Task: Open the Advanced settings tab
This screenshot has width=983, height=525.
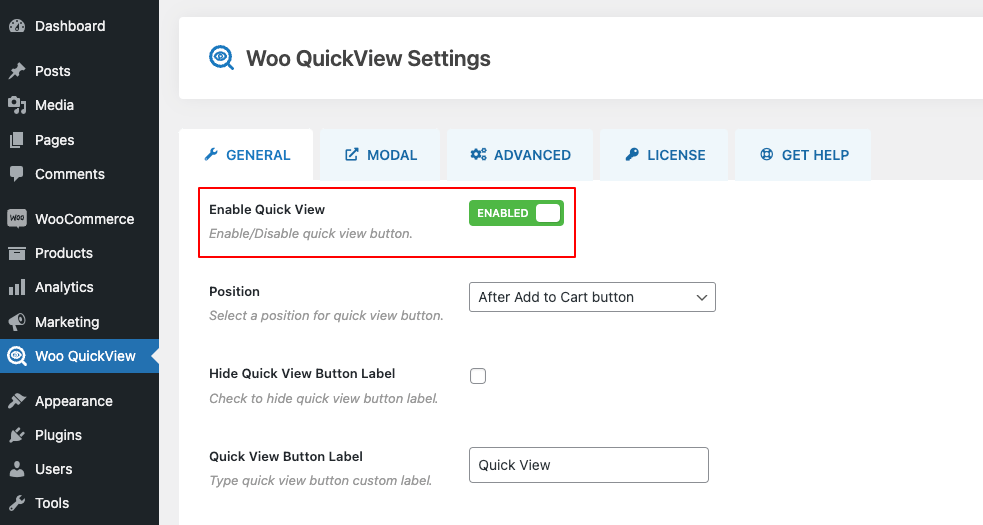Action: (x=520, y=155)
